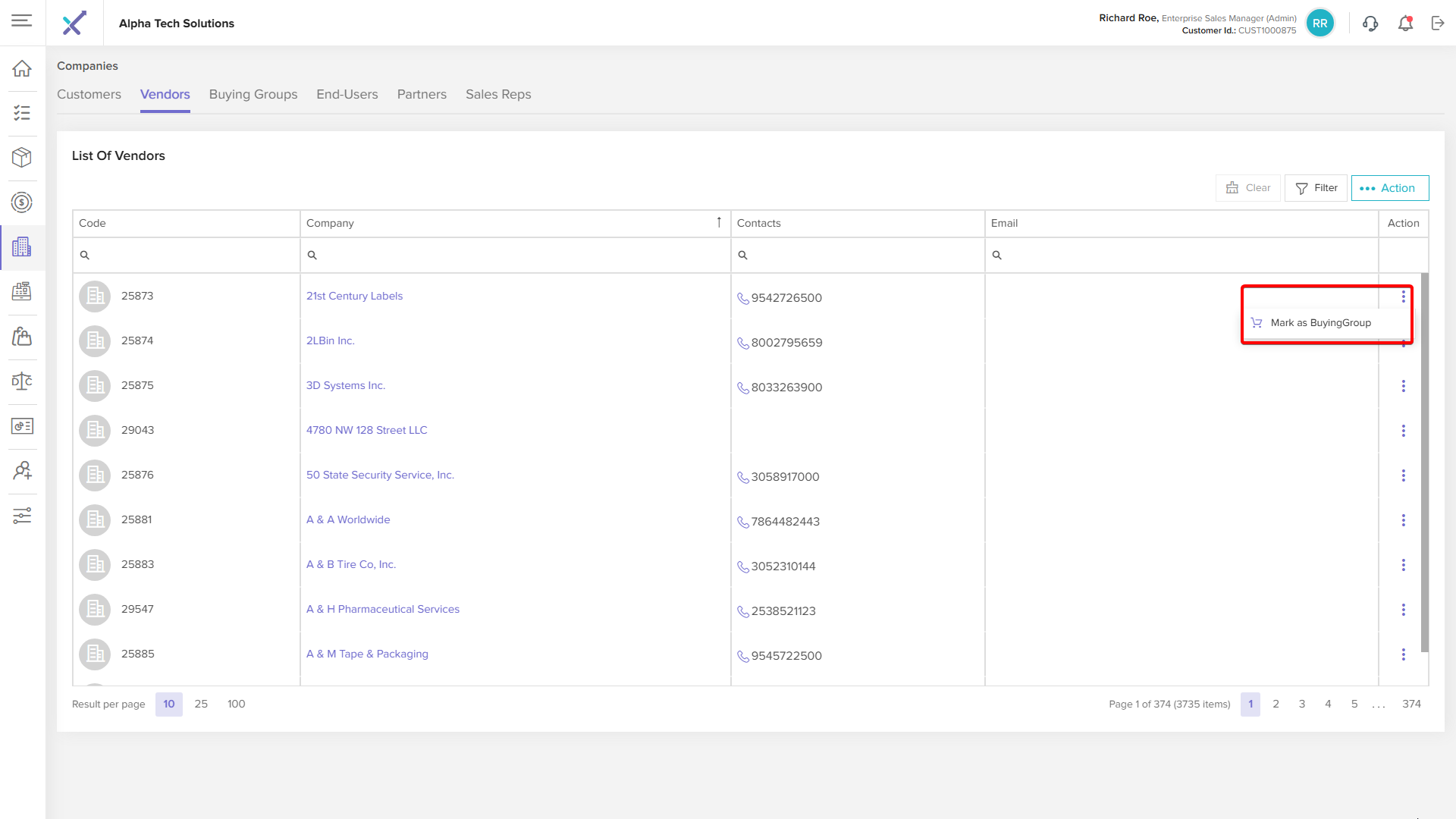Select Mark as BuyingGroup menu option
Image resolution: width=1456 pixels, height=819 pixels.
coord(1320,323)
